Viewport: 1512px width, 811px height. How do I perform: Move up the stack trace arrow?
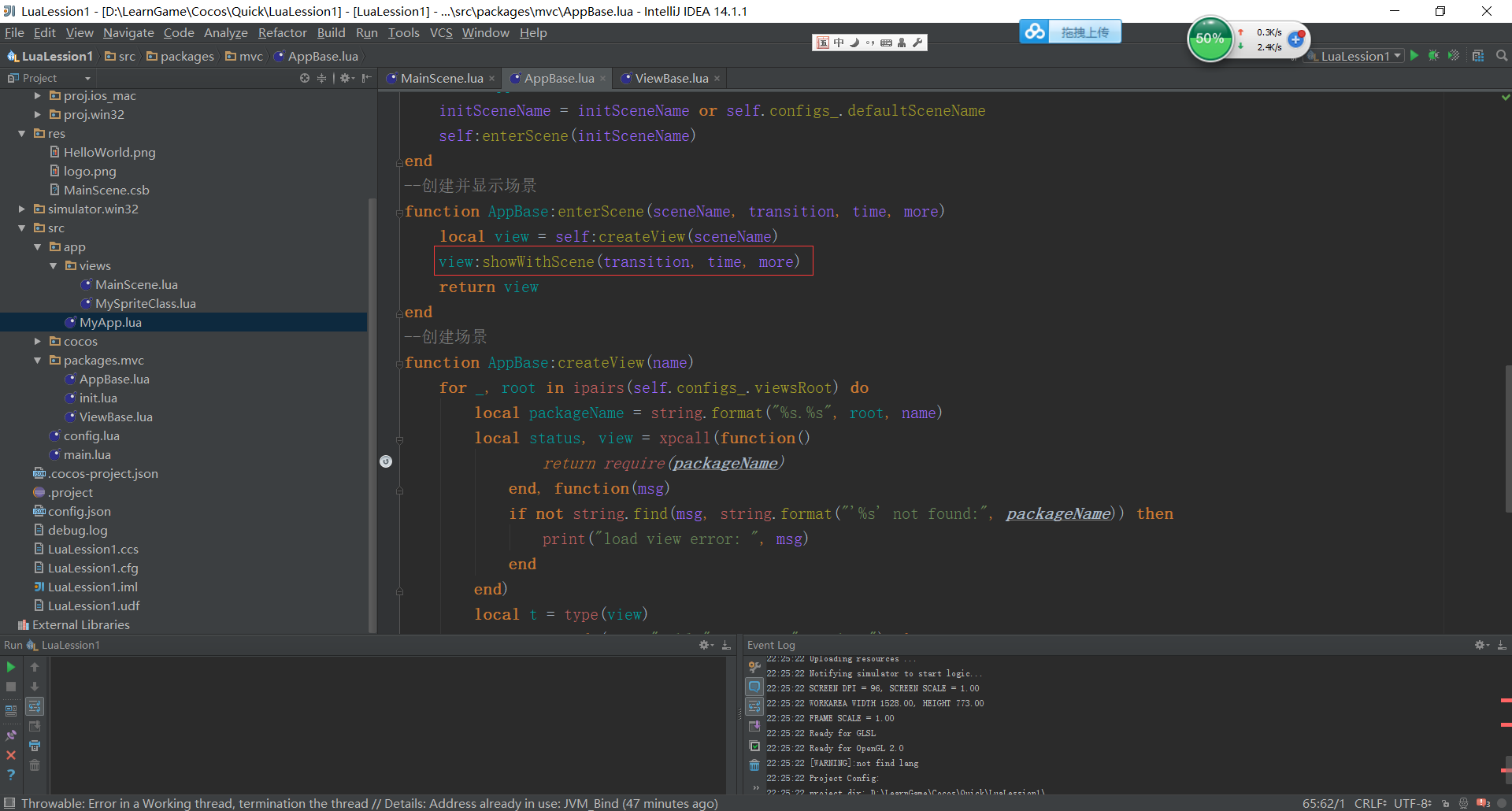pos(35,667)
